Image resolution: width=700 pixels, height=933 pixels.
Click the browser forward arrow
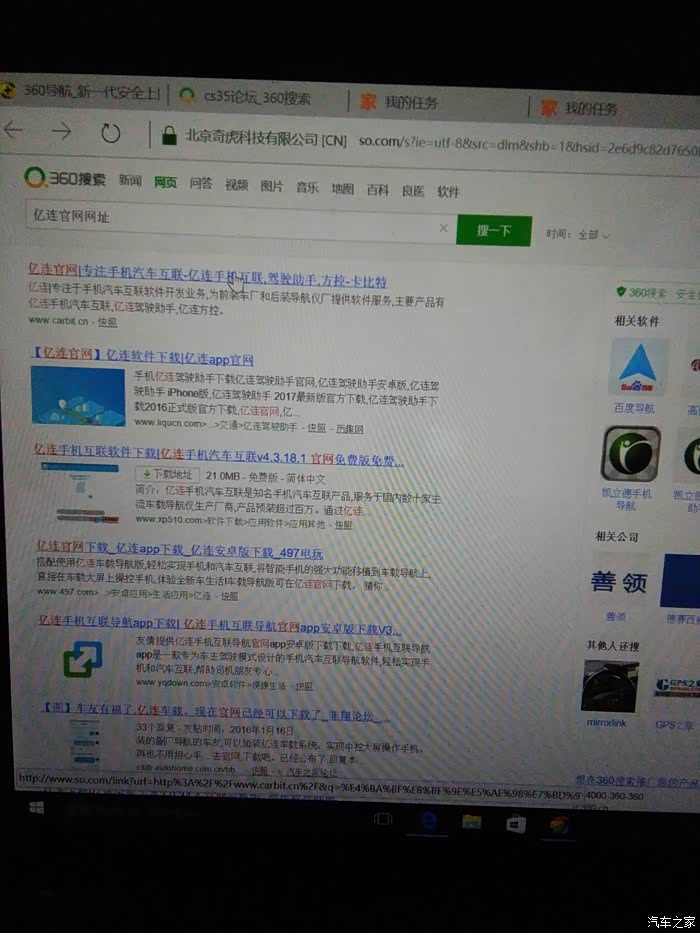[x=61, y=131]
